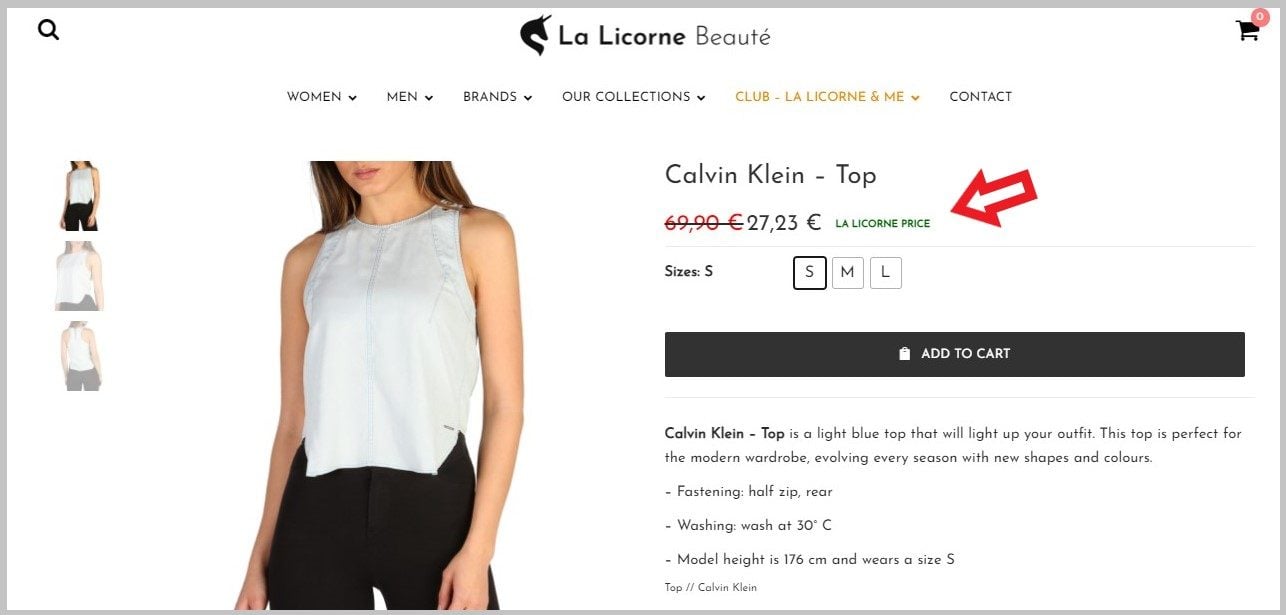Viewport: 1286px width, 615px height.
Task: Show the third back-view thumbnail
Action: [79, 356]
